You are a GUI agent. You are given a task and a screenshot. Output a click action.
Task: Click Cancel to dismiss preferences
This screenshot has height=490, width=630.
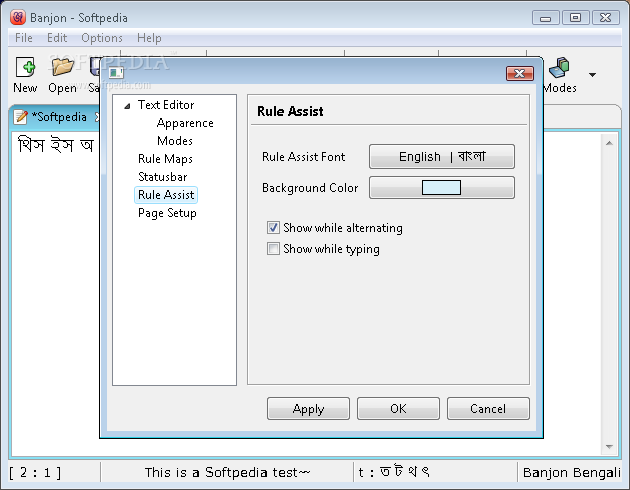(488, 408)
